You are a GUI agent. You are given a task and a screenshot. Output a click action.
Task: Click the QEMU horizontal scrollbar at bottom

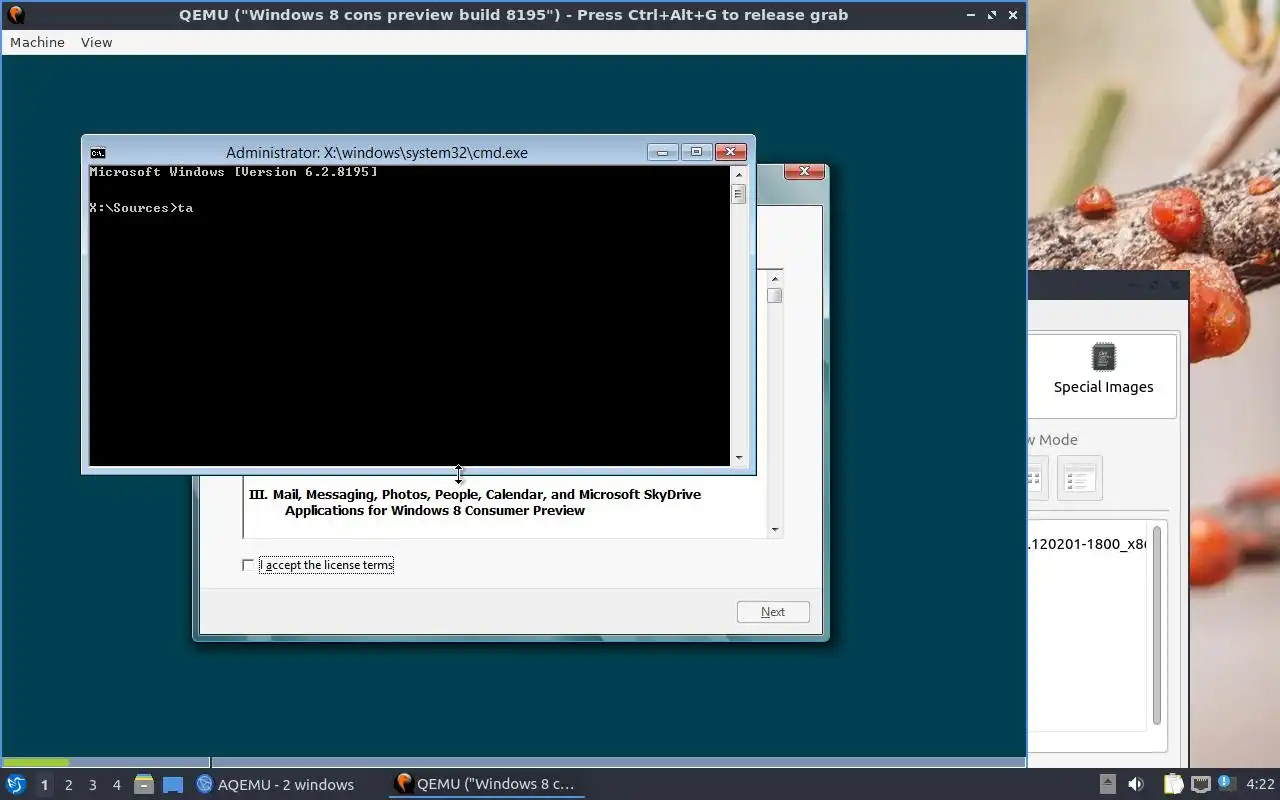pos(513,762)
